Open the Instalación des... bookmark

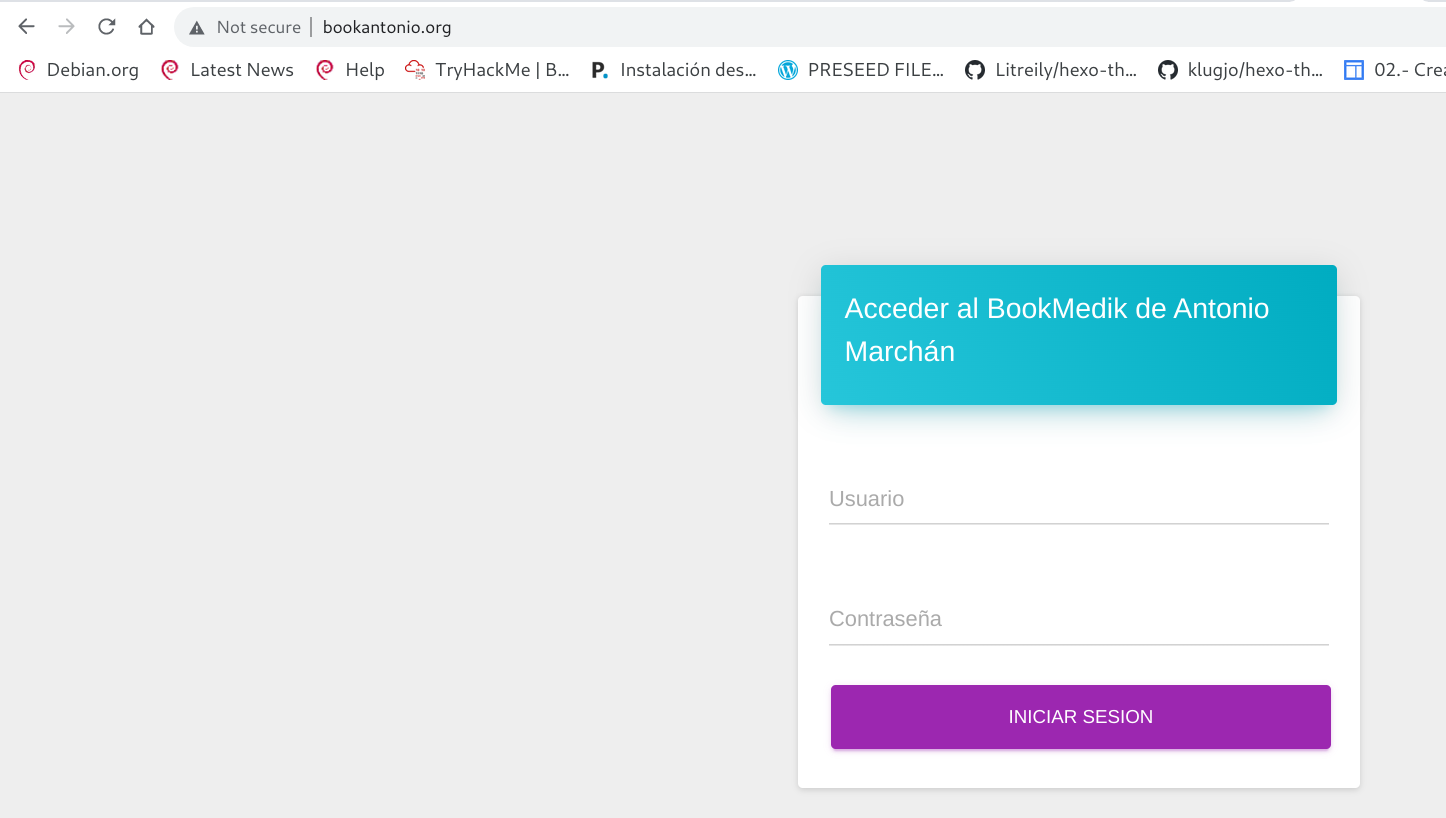673,70
